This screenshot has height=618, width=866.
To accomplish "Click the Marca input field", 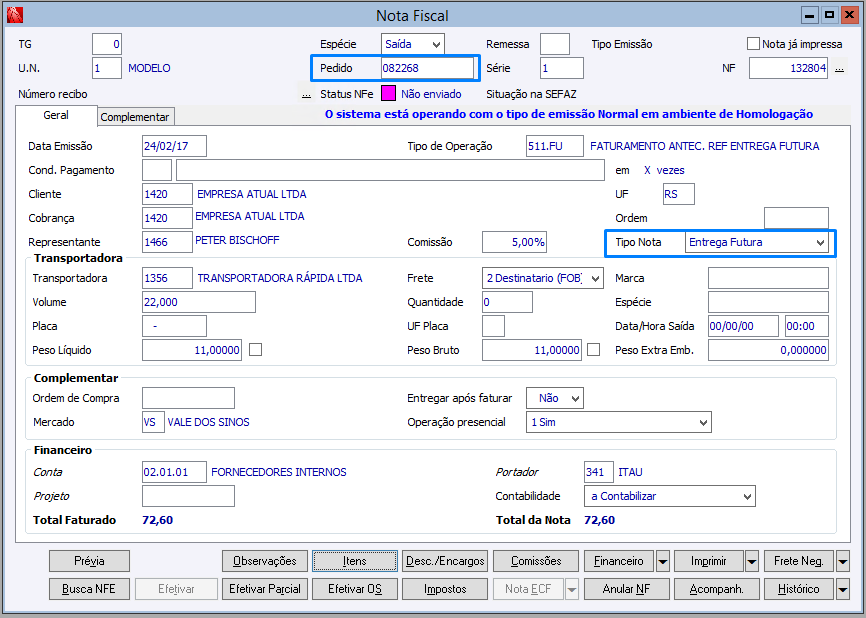I will tap(768, 278).
